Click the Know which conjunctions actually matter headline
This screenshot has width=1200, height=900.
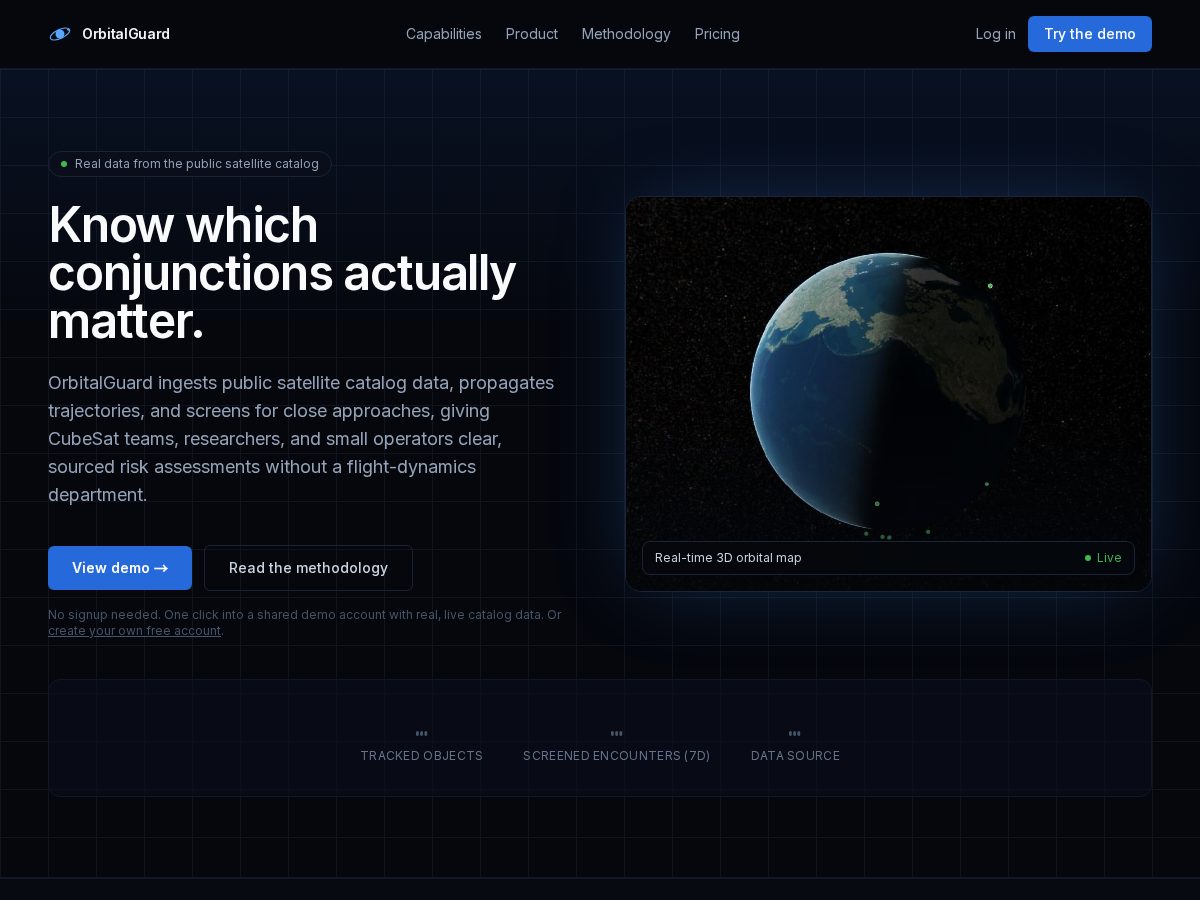(x=282, y=273)
